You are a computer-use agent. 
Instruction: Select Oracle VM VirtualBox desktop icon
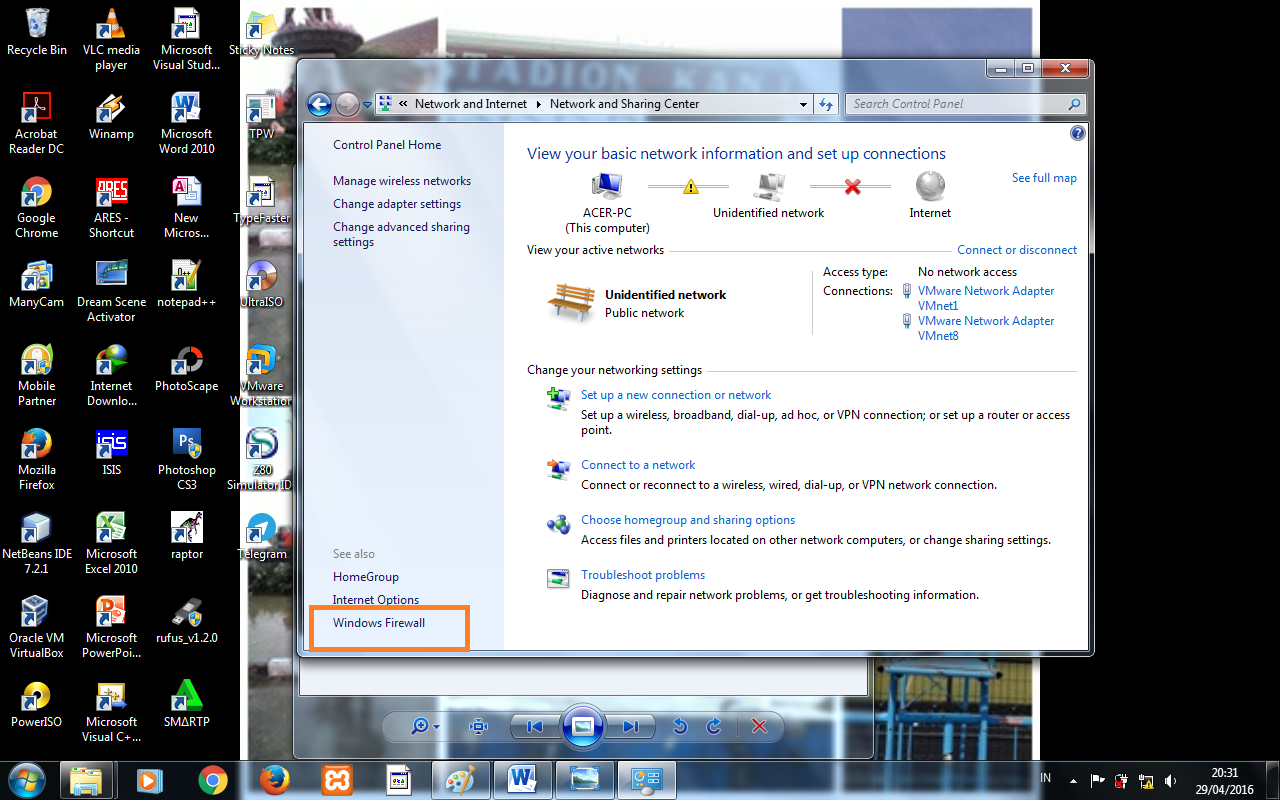point(37,627)
